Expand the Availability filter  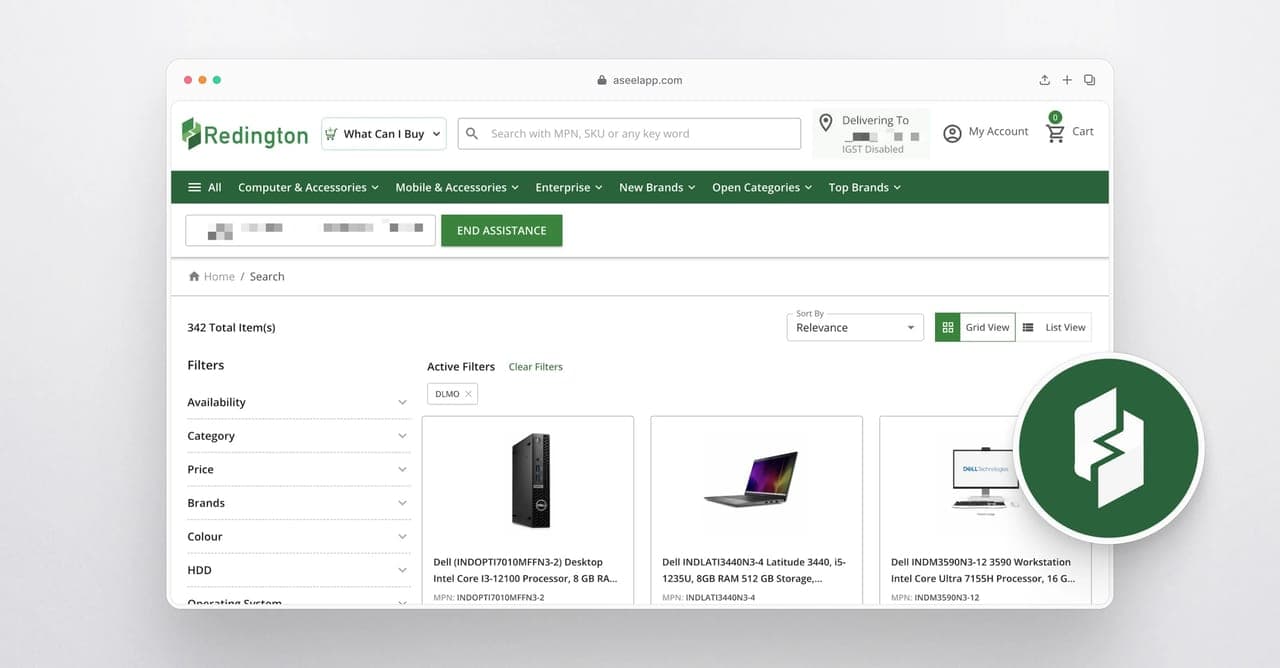click(299, 402)
